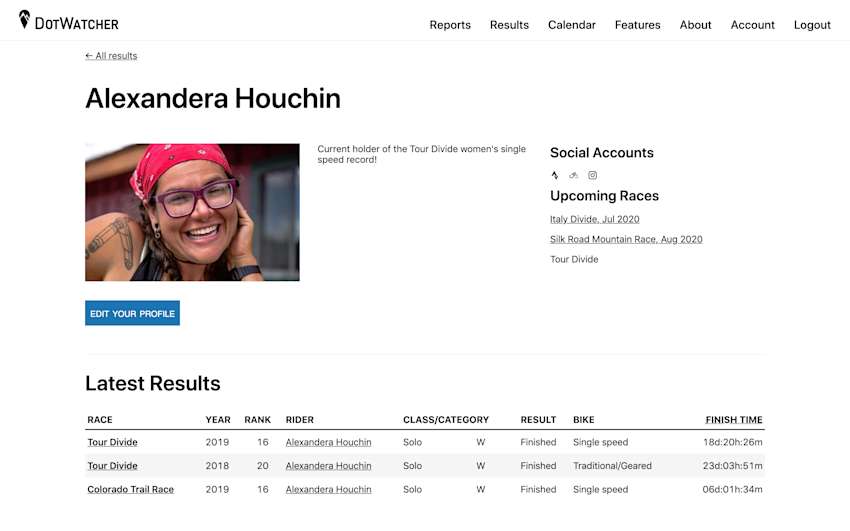Click the single speed record bio text
This screenshot has width=850, height=531.
point(422,154)
